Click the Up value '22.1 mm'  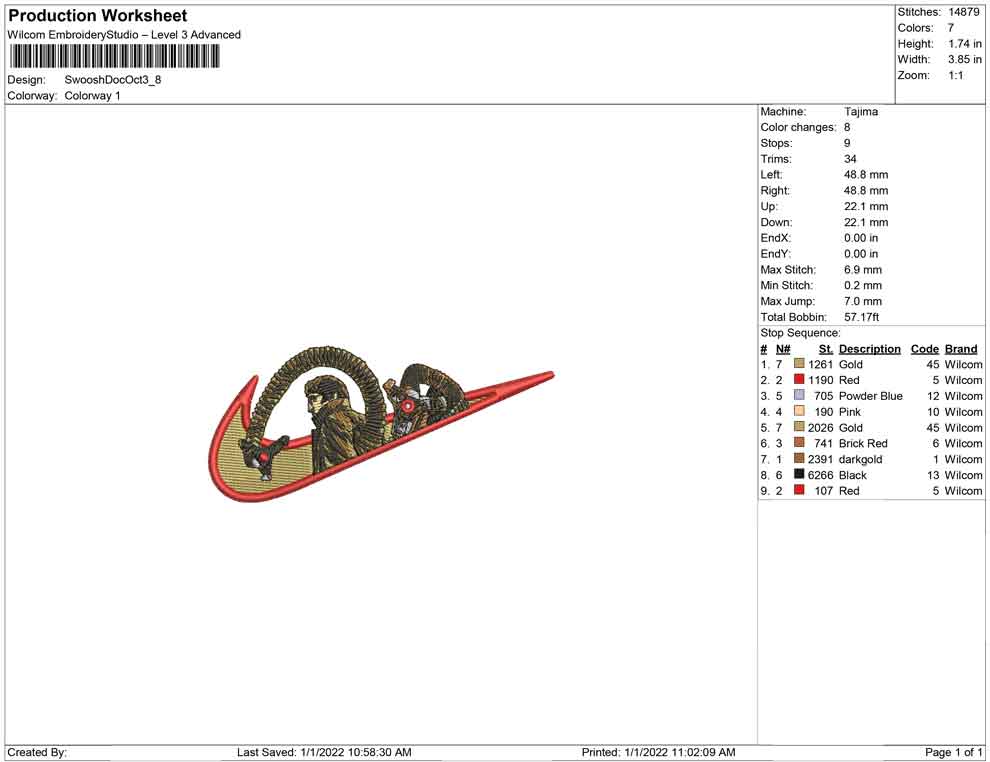point(866,206)
